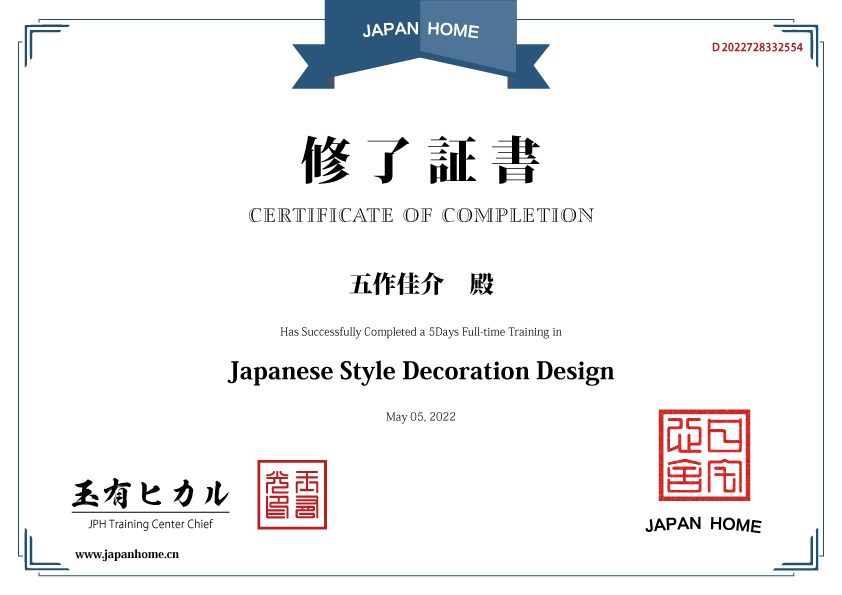Click the 殿 honorific character

pos(482,285)
